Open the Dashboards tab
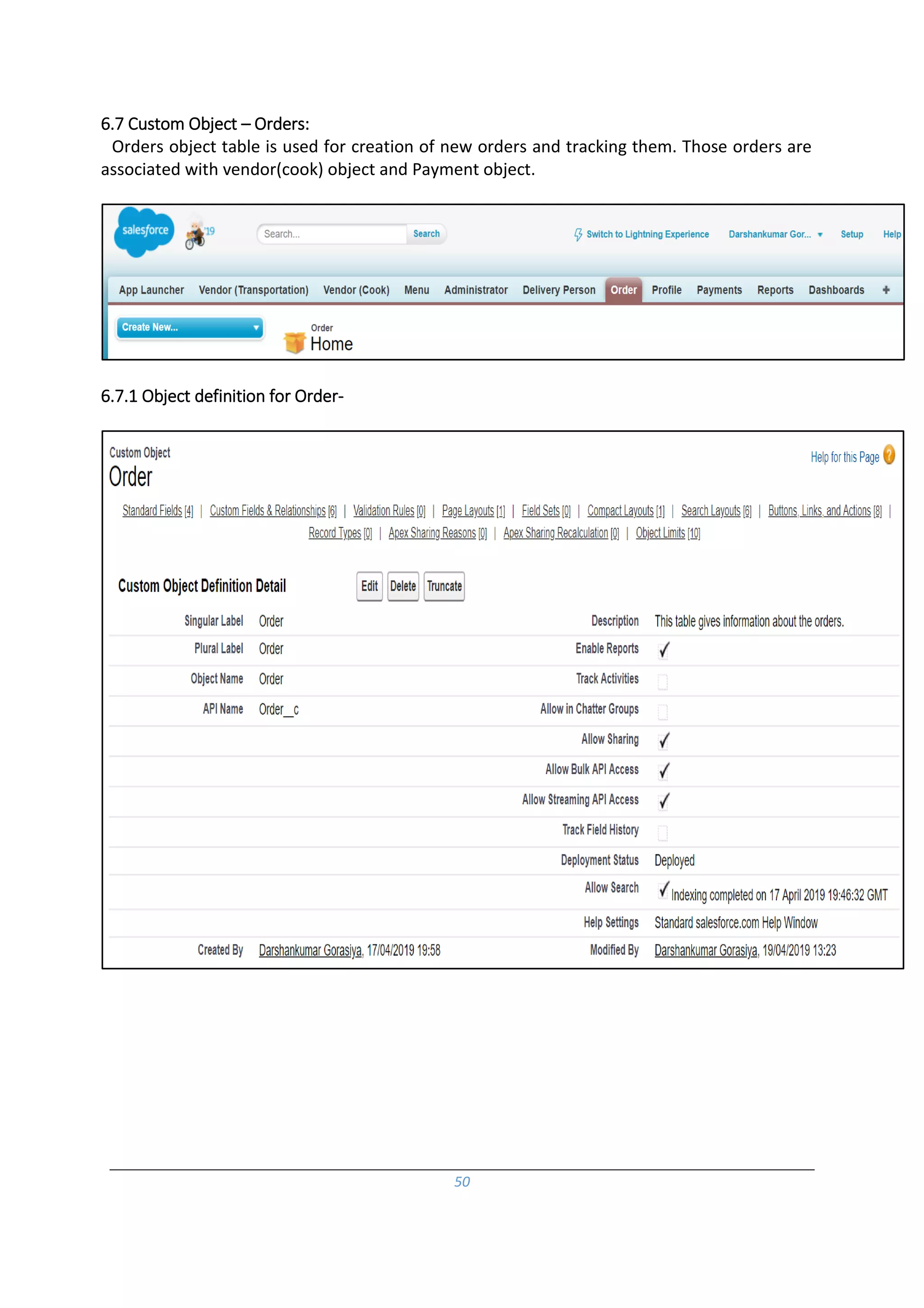The height and width of the screenshot is (1308, 924). pyautogui.click(x=836, y=290)
